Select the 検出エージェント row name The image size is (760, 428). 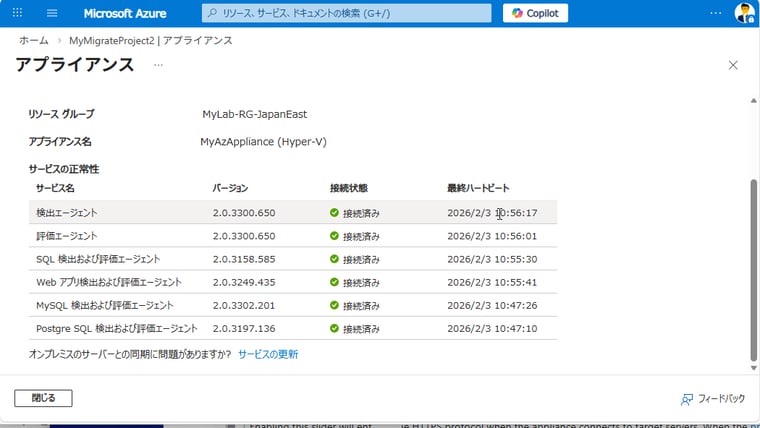(66, 212)
